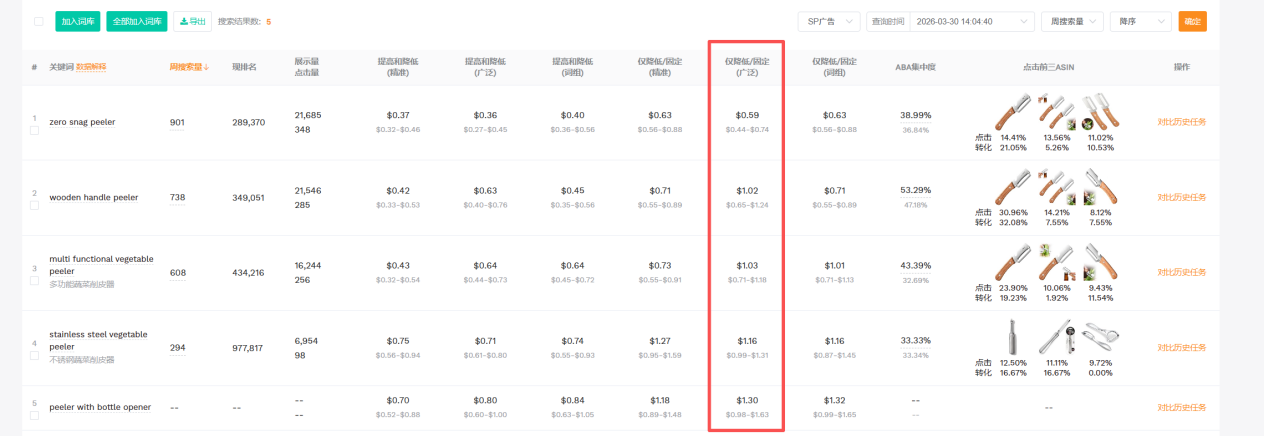The image size is (1264, 436).
Task: Click the sort arrow beside 周搜索量 header
Action: click(x=207, y=68)
